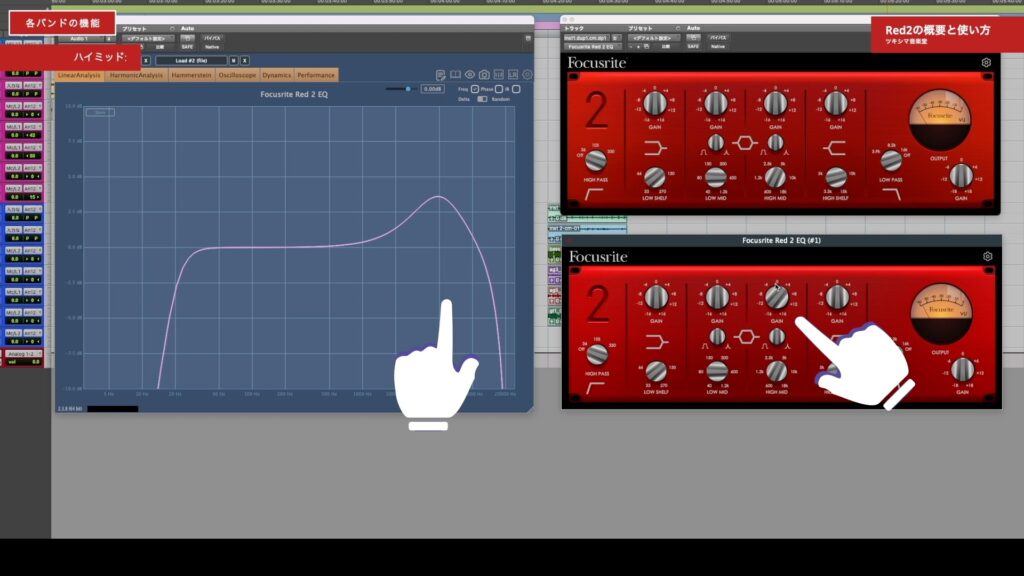Click Low Pass frequency knob in upper plugin
The height and width of the screenshot is (576, 1024).
point(891,160)
